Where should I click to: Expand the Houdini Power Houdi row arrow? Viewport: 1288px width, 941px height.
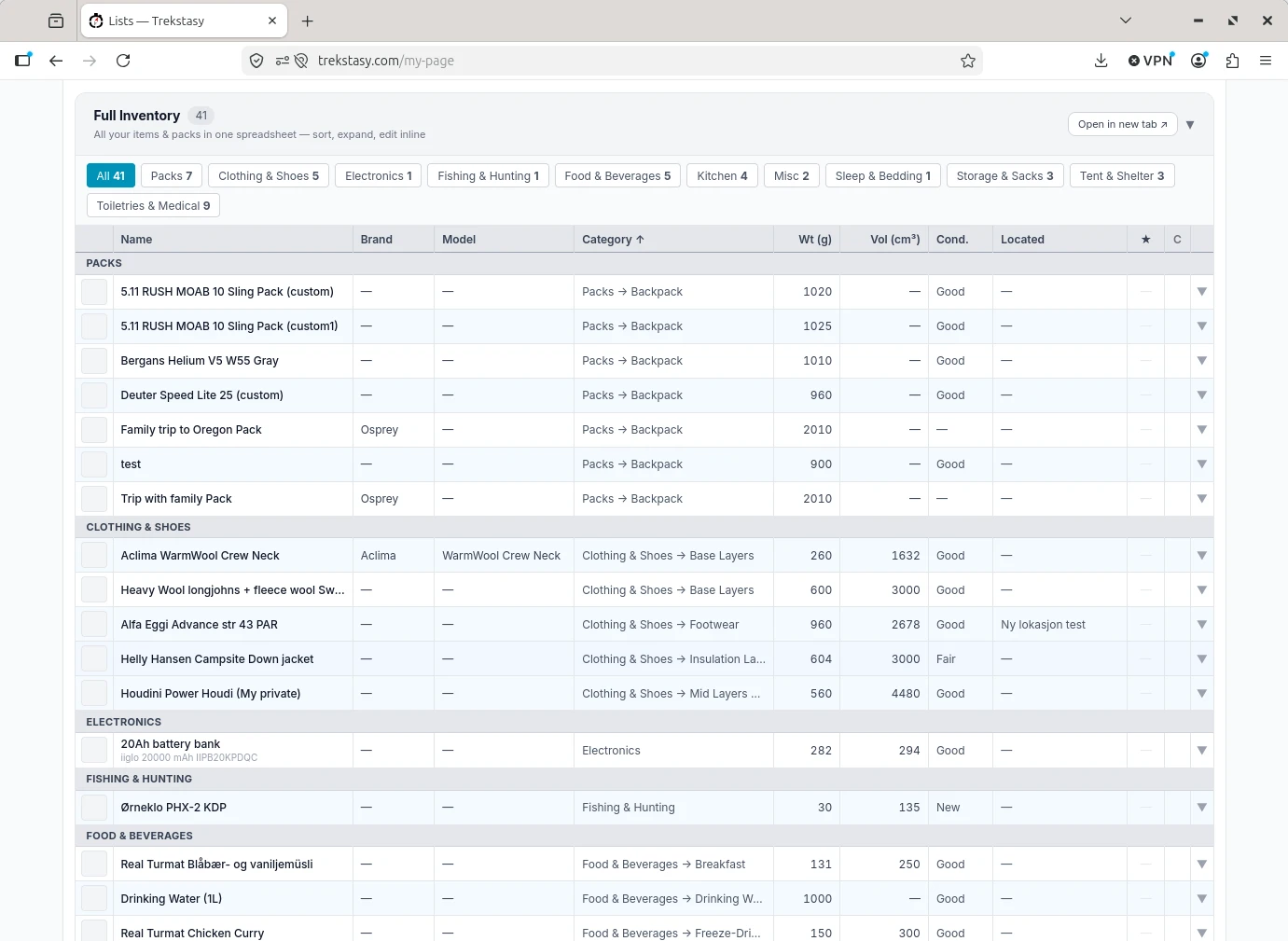coord(1202,694)
